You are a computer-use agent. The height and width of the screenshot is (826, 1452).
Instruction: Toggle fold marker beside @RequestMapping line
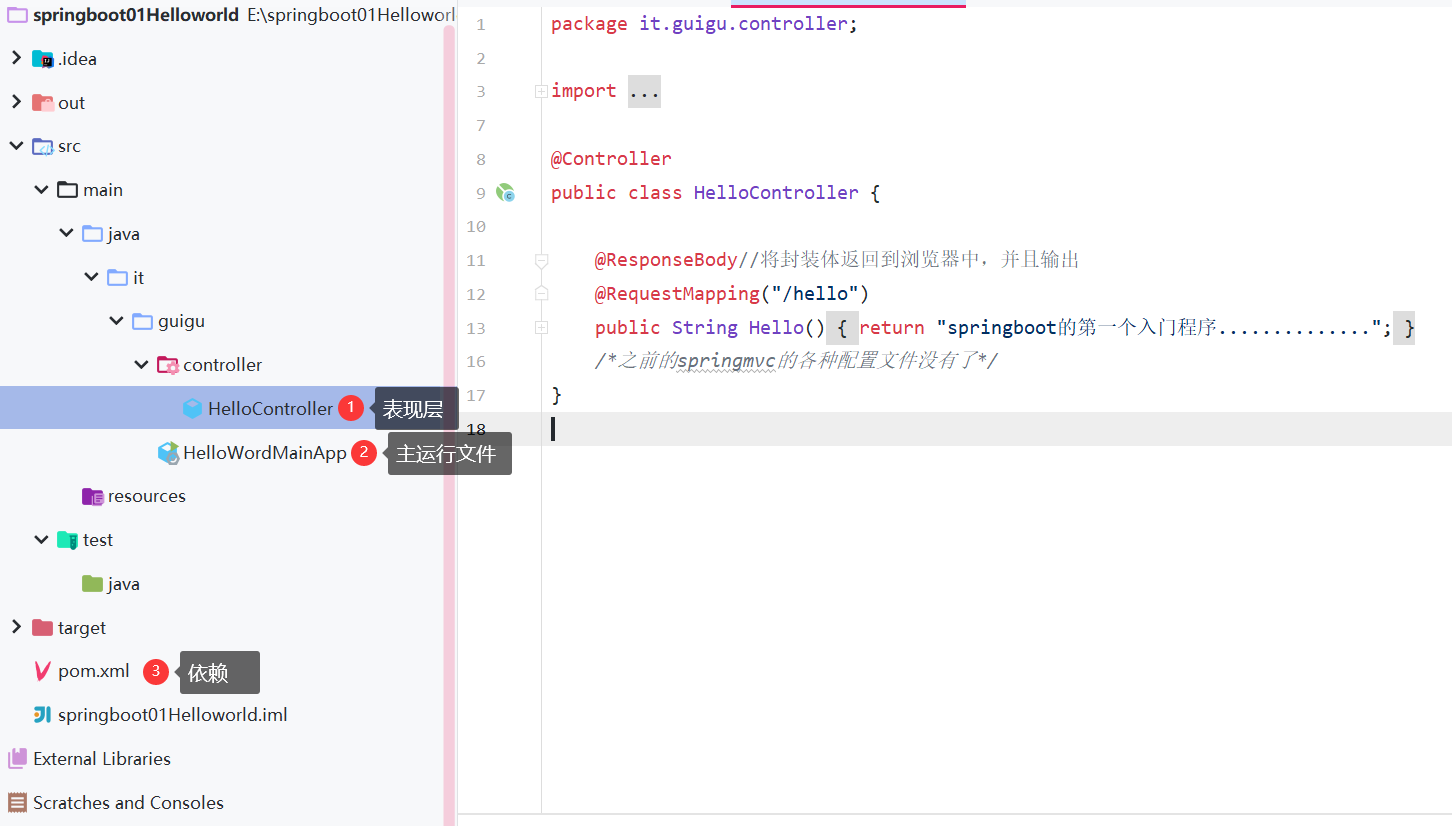click(x=541, y=293)
